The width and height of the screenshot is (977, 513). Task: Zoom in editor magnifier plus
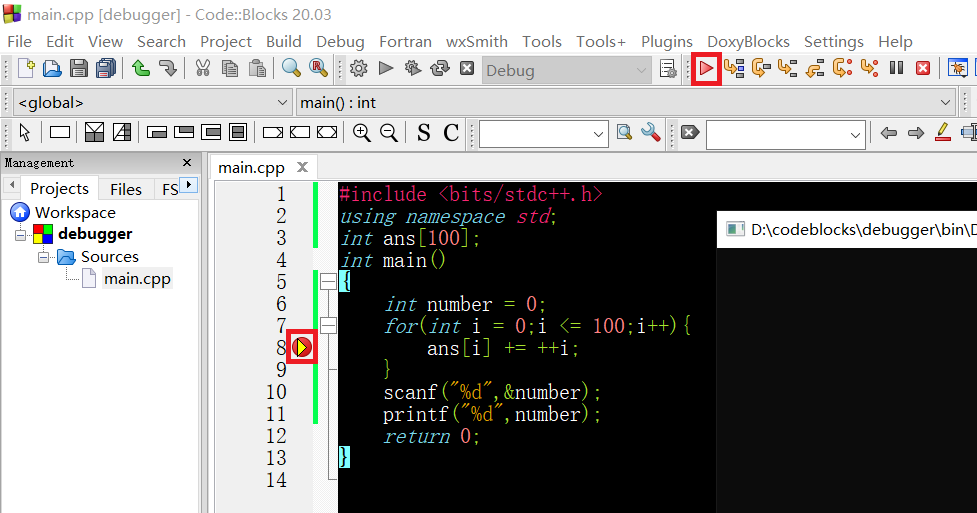361,132
